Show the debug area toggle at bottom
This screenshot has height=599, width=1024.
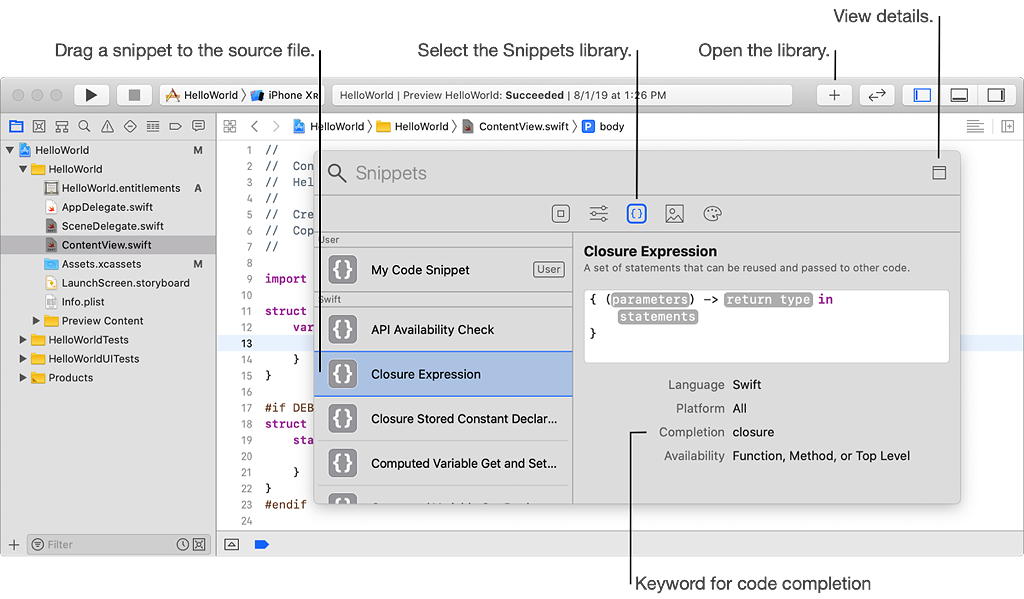(231, 544)
